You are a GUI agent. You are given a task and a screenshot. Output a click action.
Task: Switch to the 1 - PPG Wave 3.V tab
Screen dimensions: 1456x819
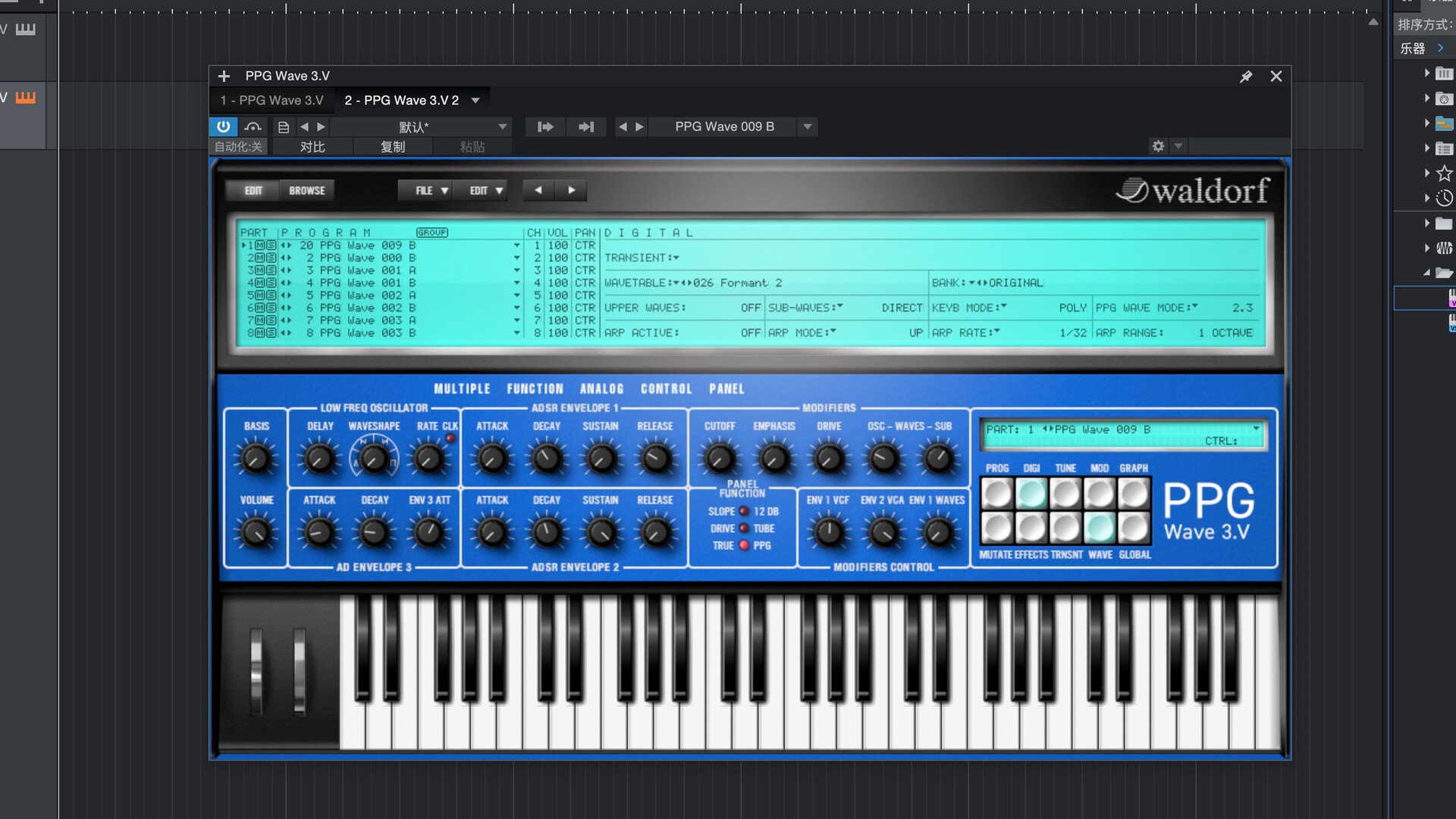[271, 100]
